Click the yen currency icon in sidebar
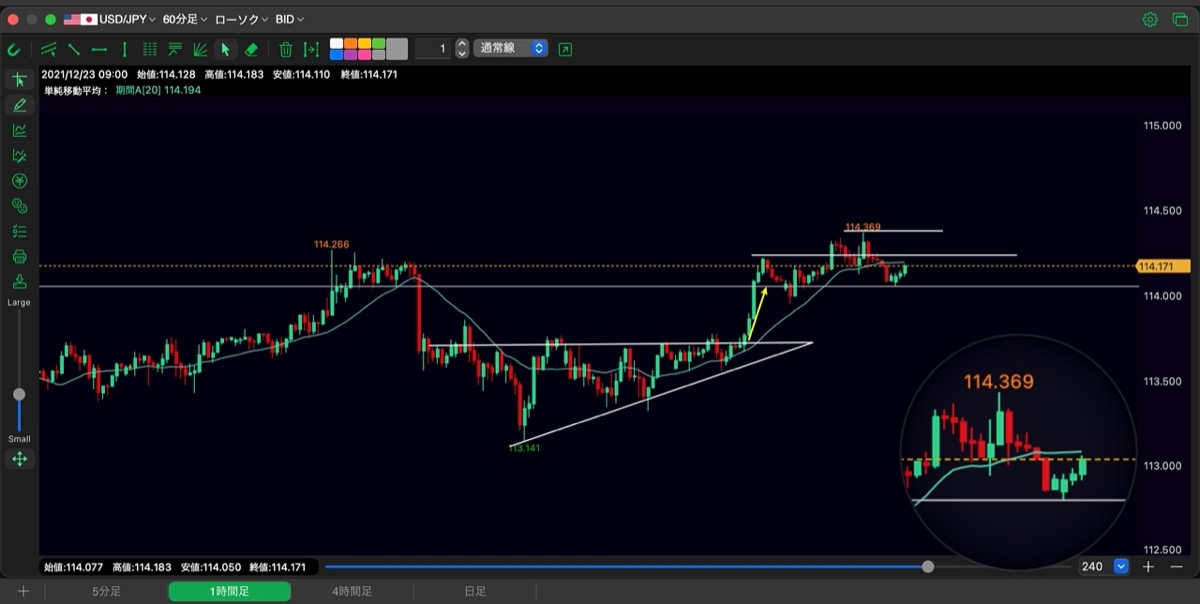The height and width of the screenshot is (604, 1200). (19, 180)
